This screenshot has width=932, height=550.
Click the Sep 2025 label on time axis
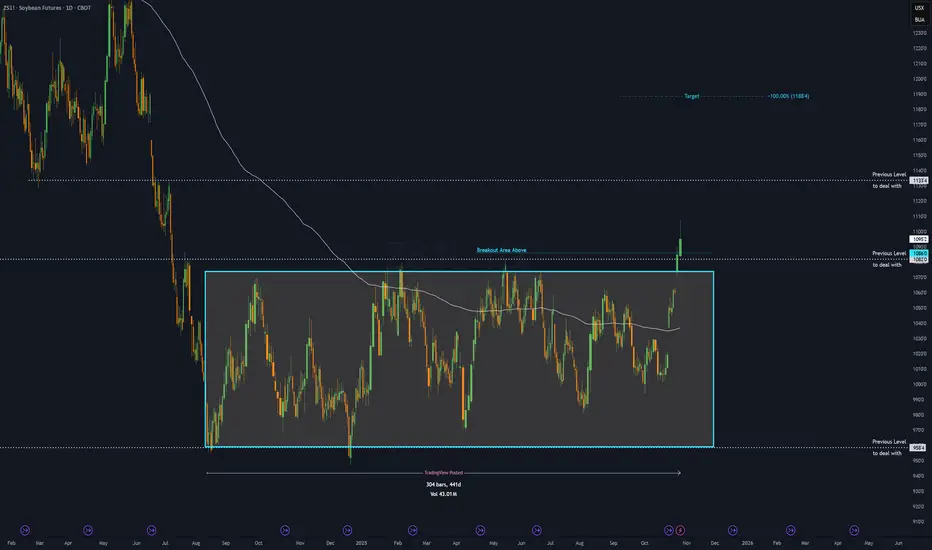coord(613,543)
